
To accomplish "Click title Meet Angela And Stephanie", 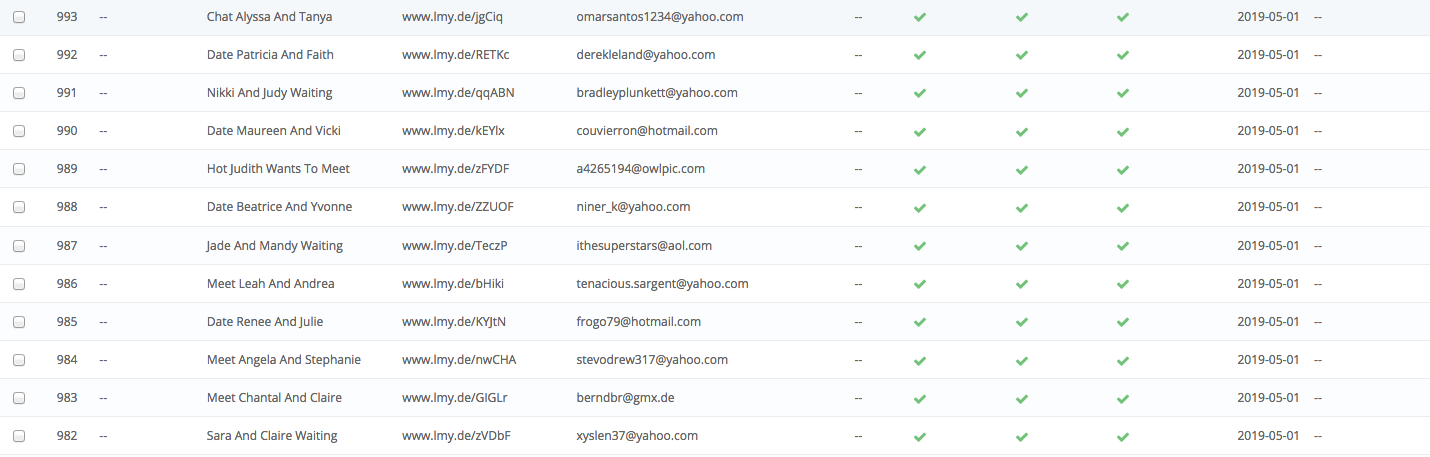I will (284, 360).
